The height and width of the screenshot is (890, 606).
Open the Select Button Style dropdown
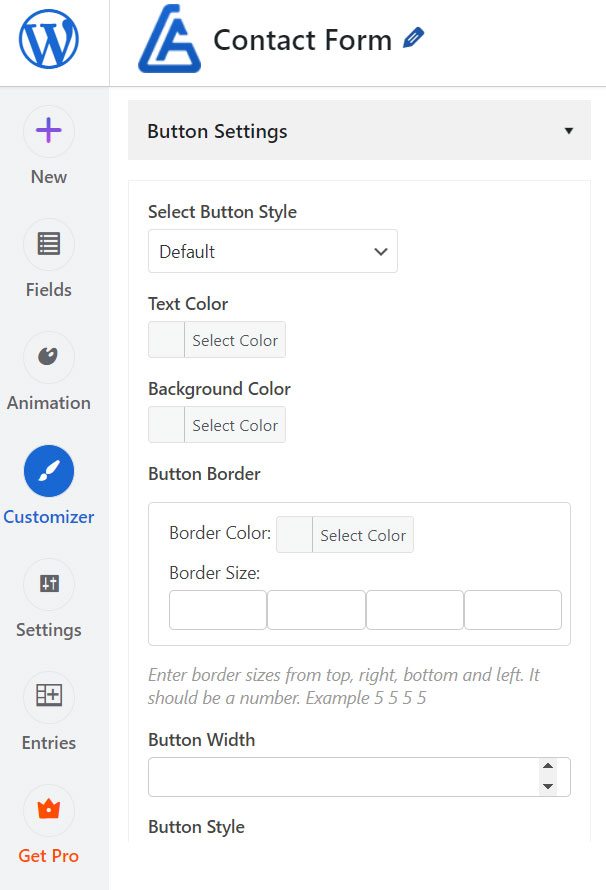[272, 252]
